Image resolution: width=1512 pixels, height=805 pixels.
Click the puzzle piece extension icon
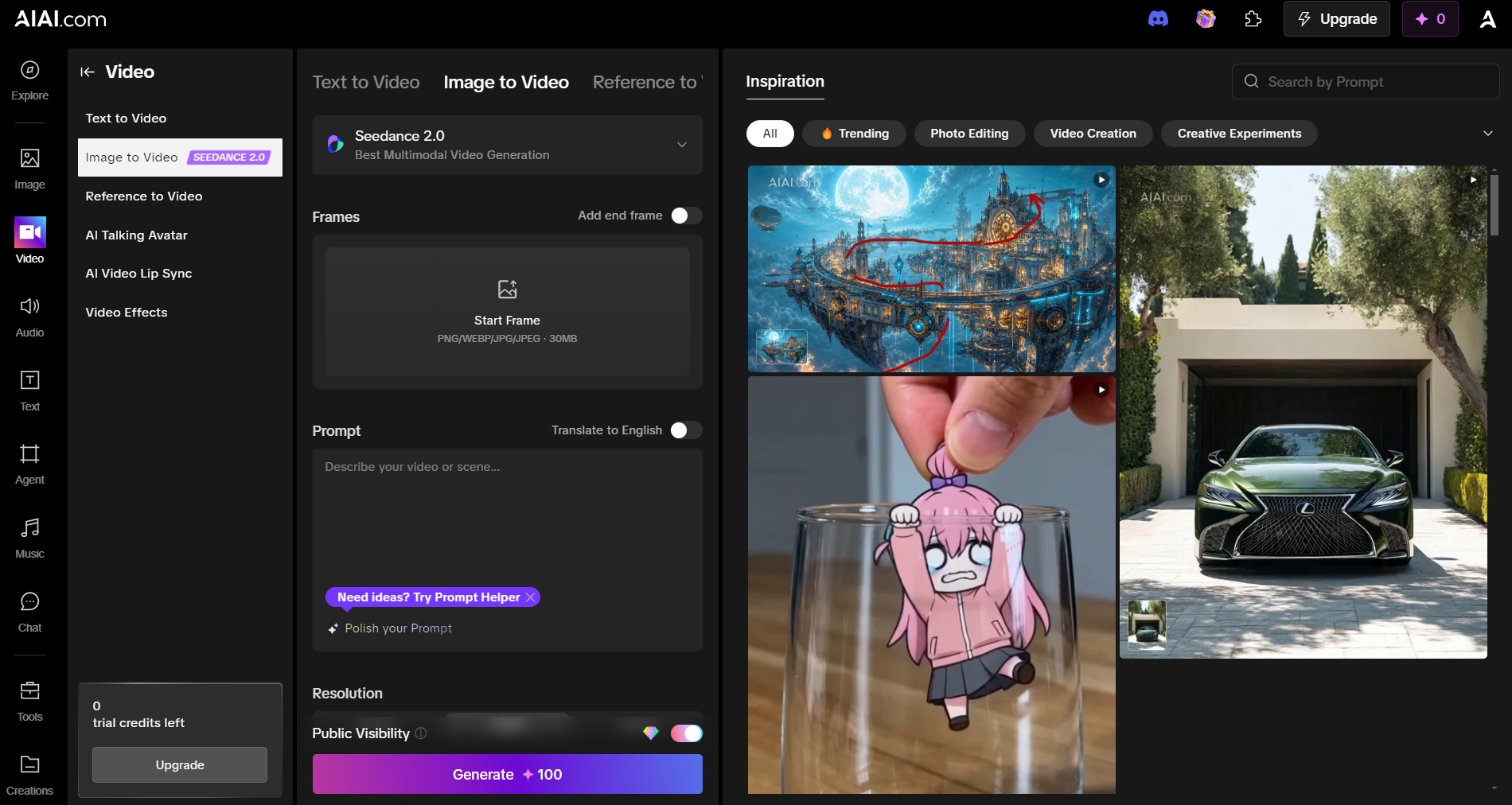(1253, 19)
